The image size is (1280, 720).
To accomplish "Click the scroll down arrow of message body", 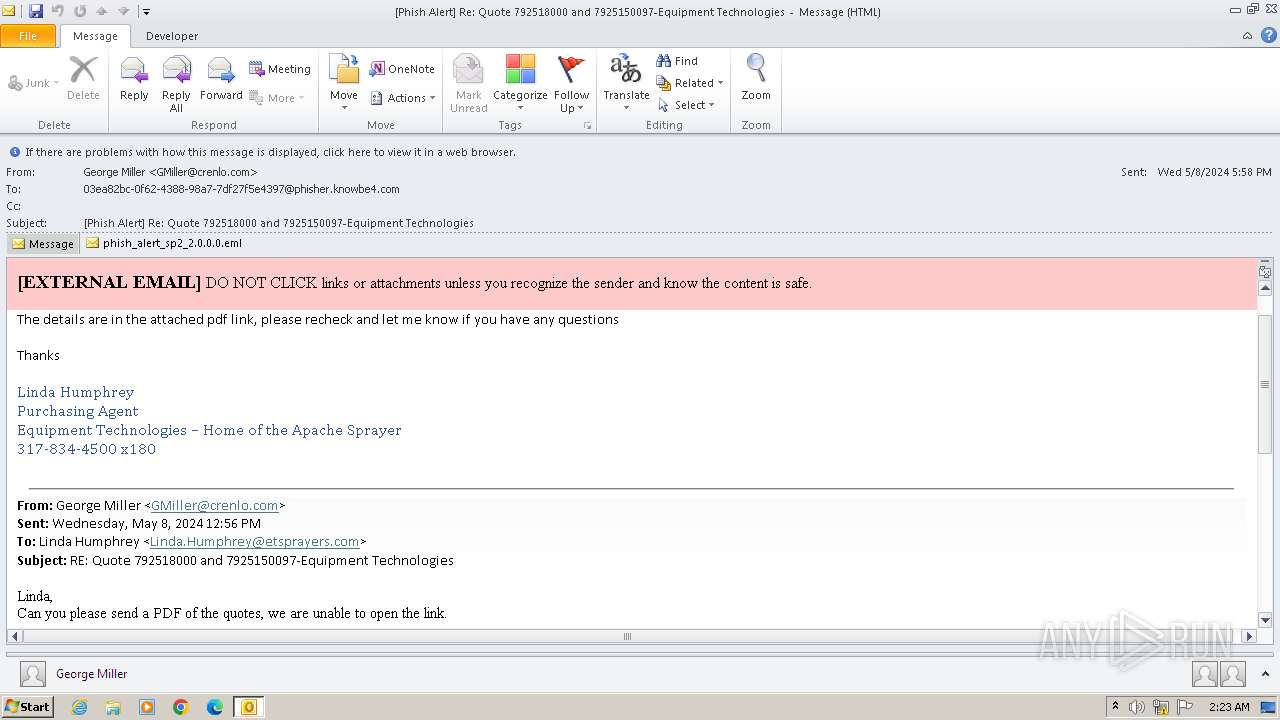I will pos(1265,620).
